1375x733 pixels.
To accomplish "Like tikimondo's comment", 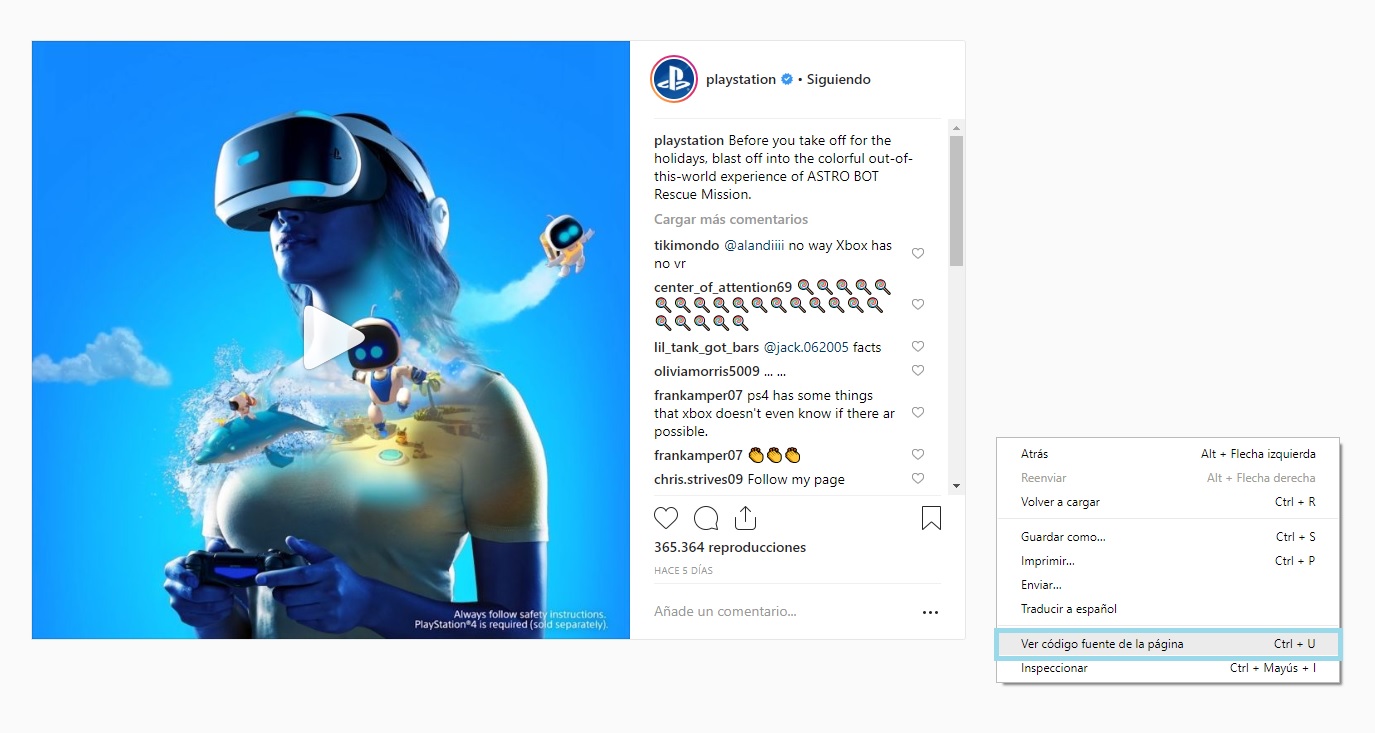I will coord(918,254).
